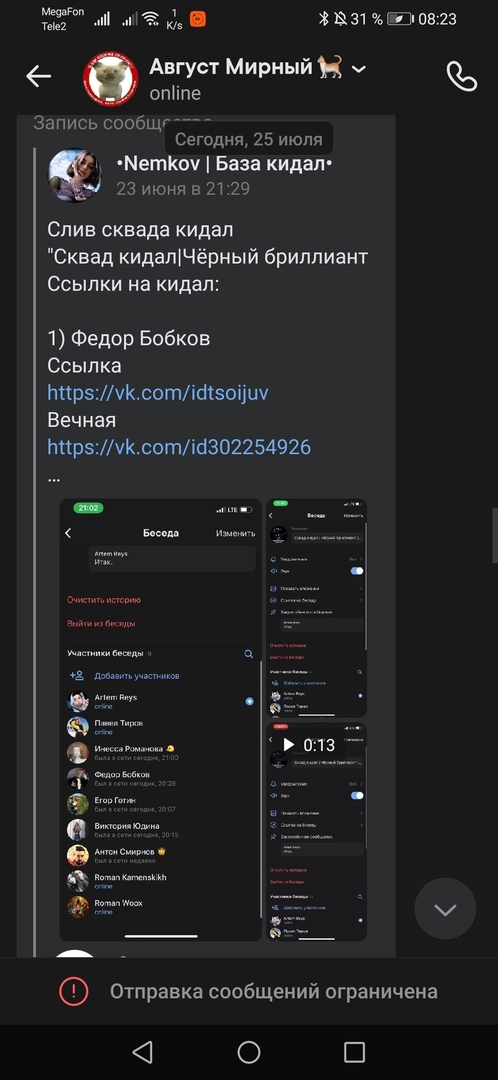Tap the restricted messaging warning icon
The height and width of the screenshot is (1080, 498).
73,991
